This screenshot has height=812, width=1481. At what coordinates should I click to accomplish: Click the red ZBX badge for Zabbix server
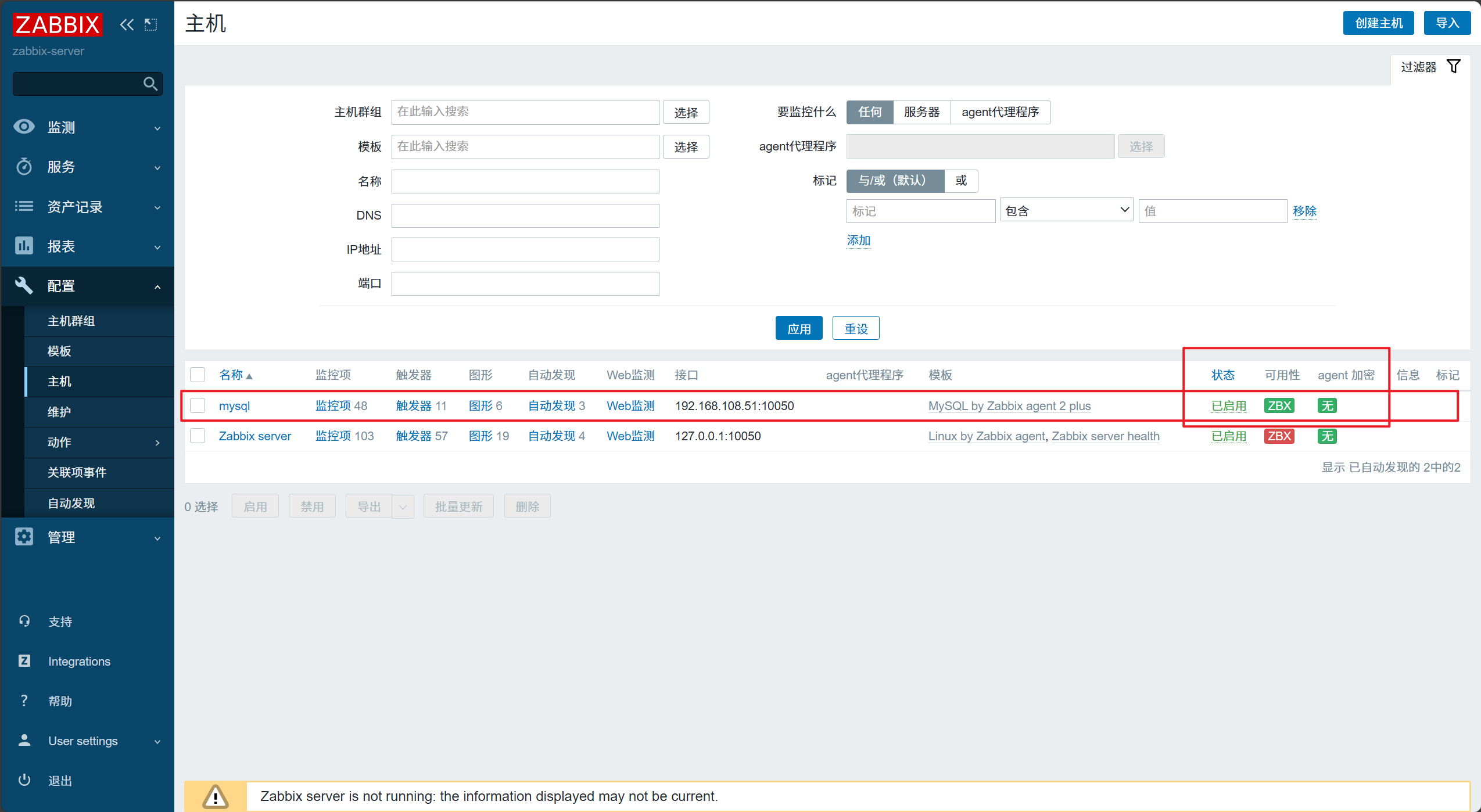point(1278,436)
